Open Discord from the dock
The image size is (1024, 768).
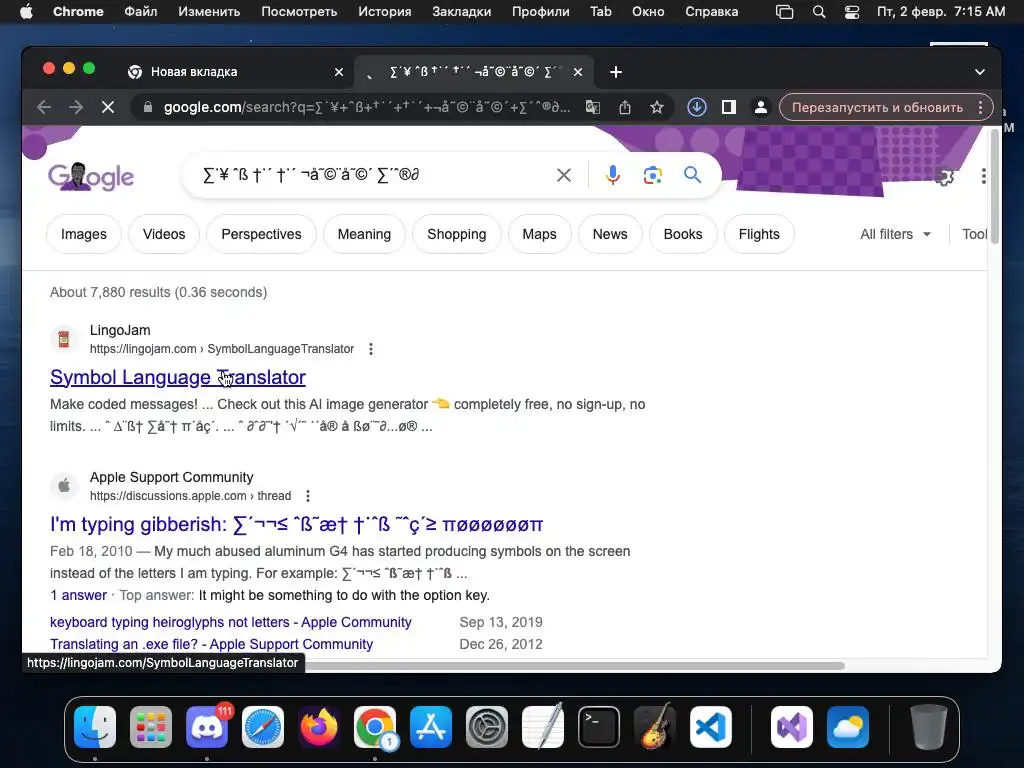coord(207,727)
